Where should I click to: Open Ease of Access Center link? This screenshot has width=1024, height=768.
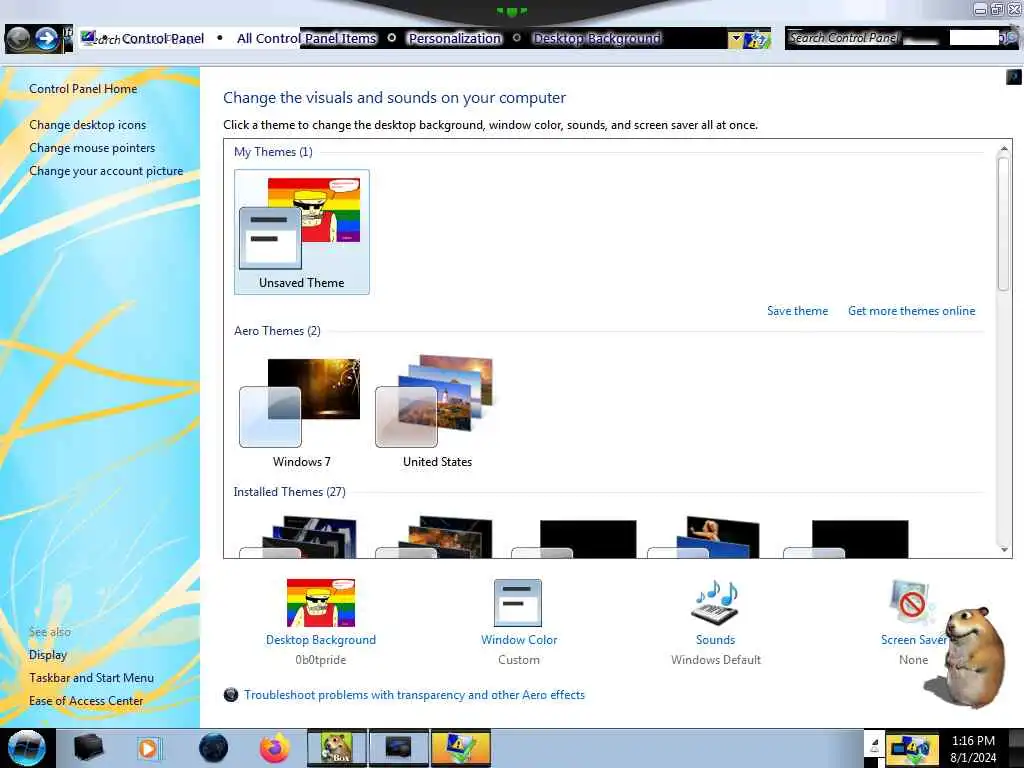pyautogui.click(x=86, y=701)
